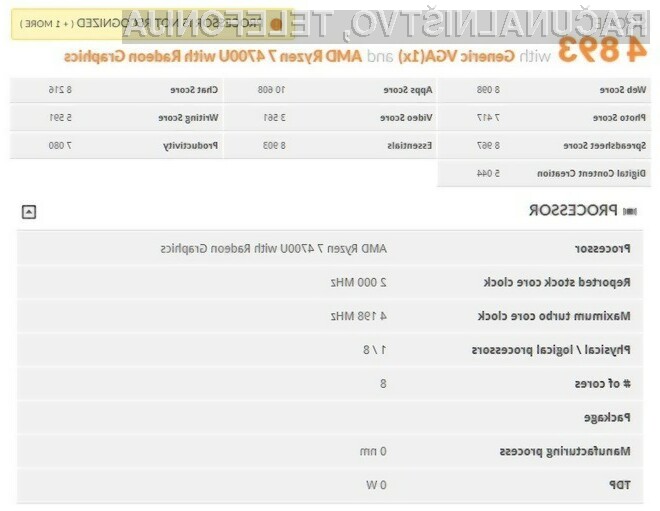Select the Web Score value 8 098
This screenshot has height=511, width=660.
488,90
